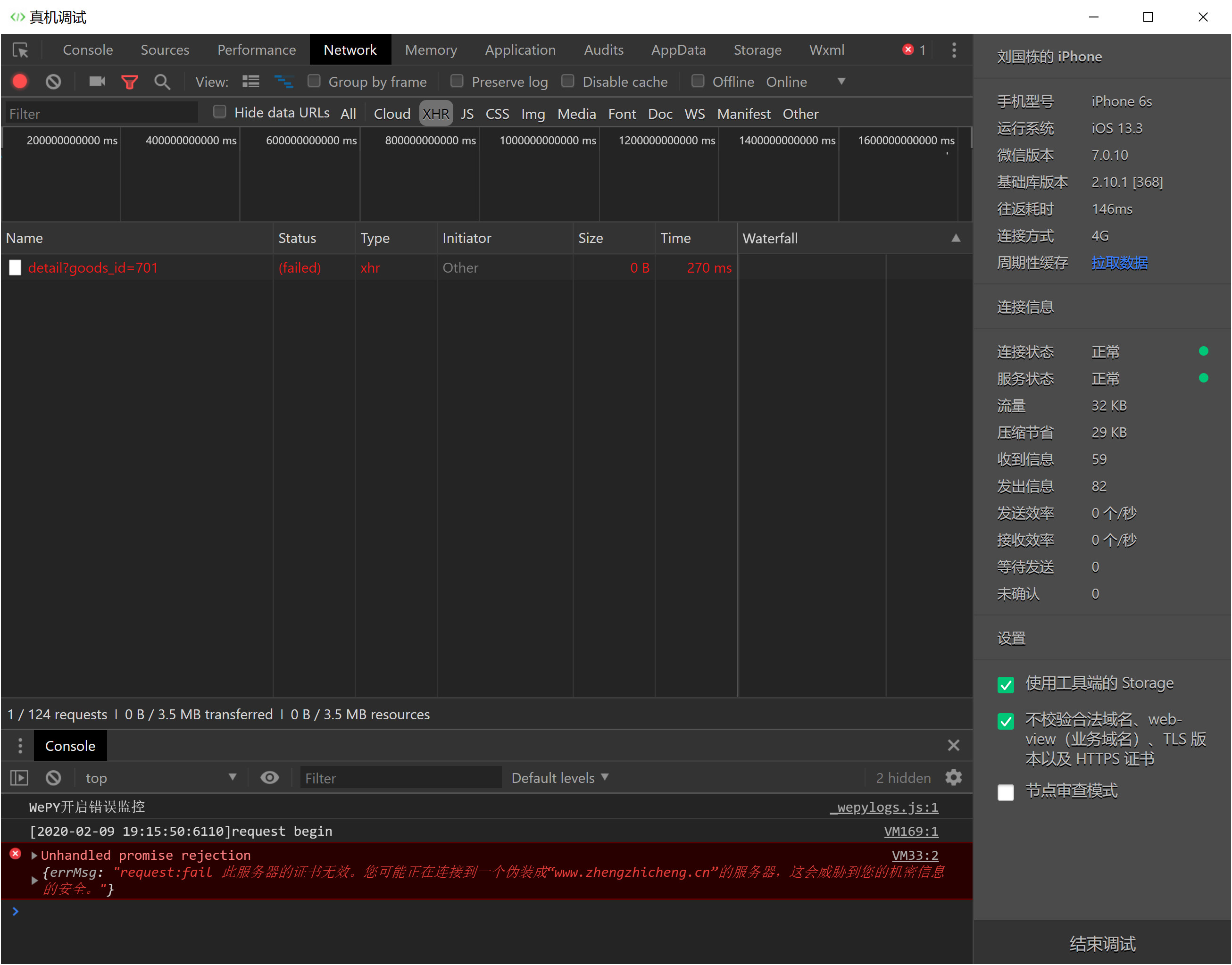This screenshot has height=965, width=1232.
Task: Open the network search magnifier
Action: [x=162, y=82]
